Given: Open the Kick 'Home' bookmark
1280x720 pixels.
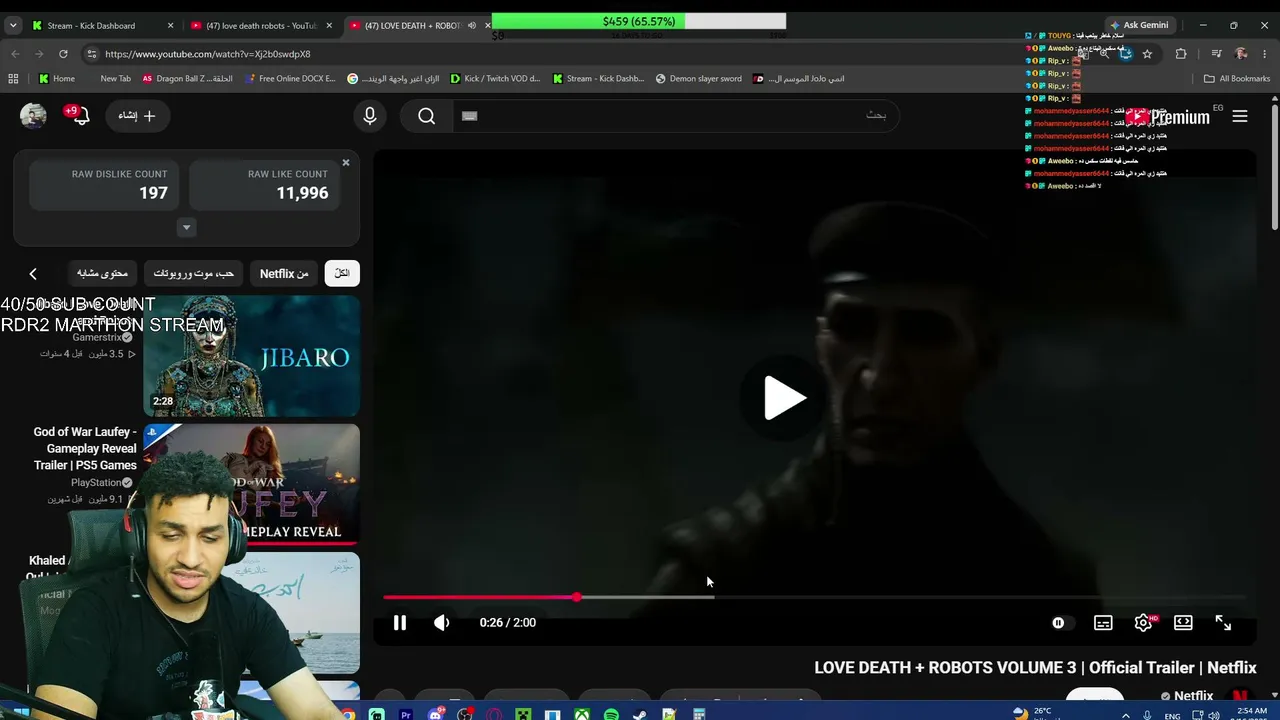Looking at the screenshot, I should 57,79.
